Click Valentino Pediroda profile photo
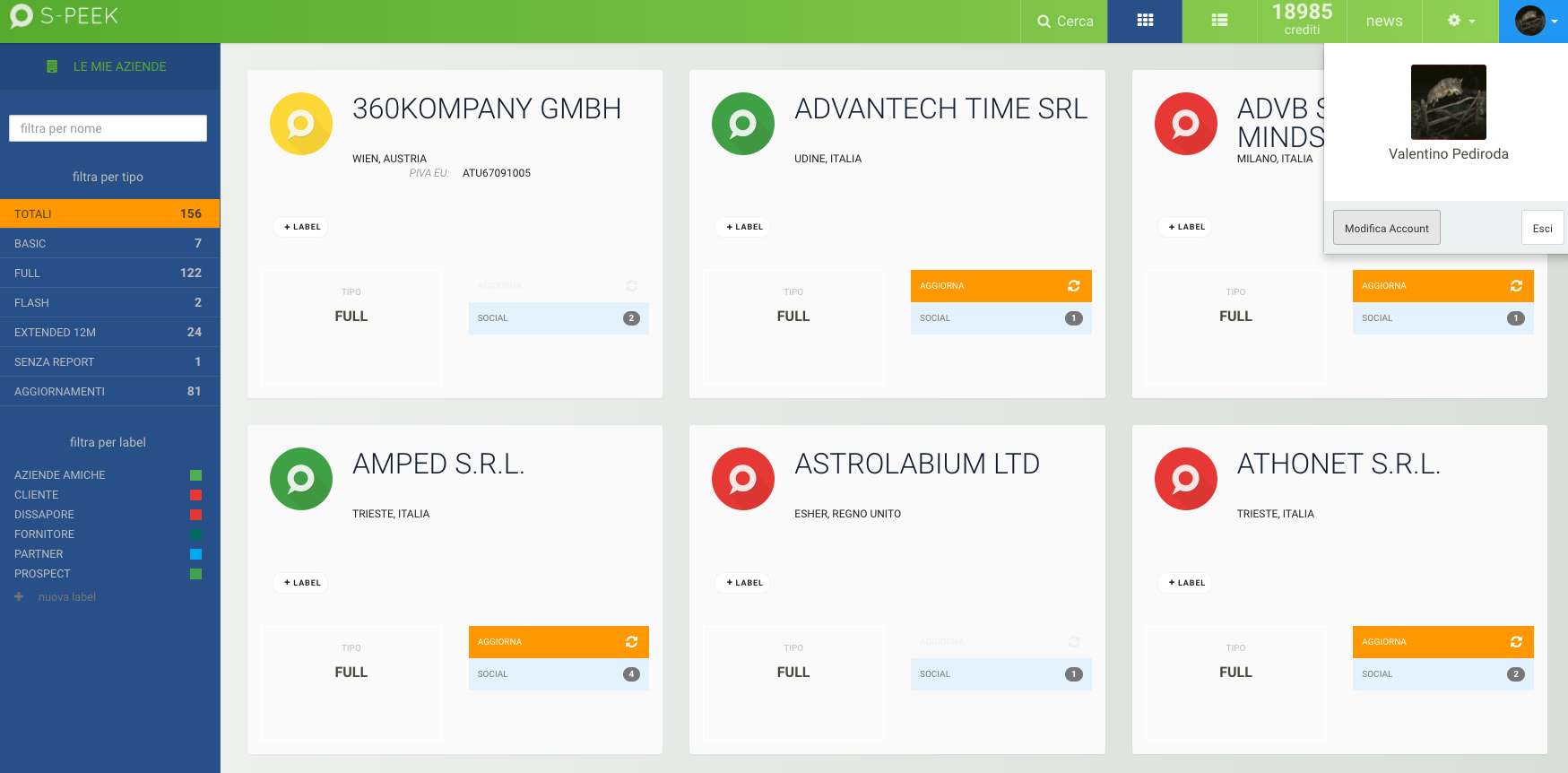 point(1448,101)
